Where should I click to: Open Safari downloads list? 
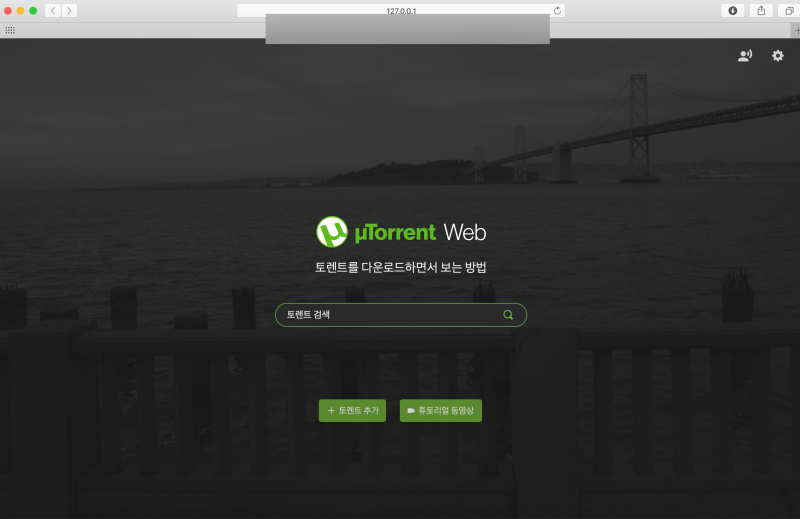[x=733, y=11]
